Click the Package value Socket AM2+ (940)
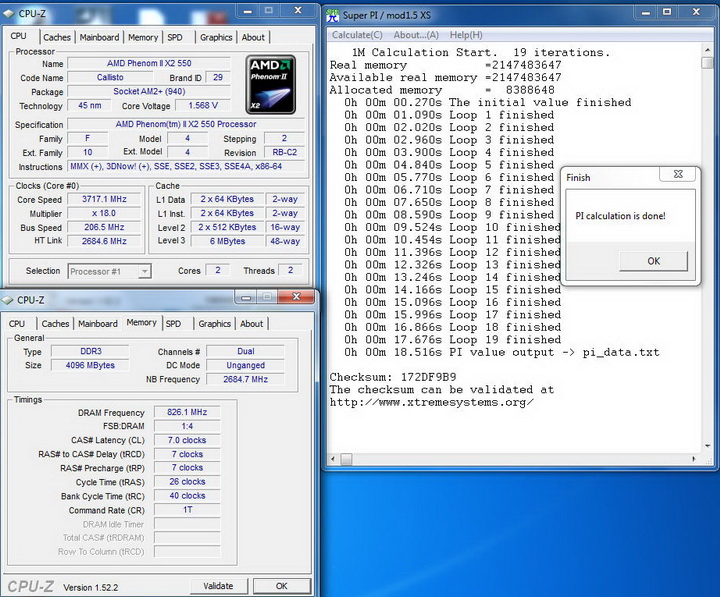The width and height of the screenshot is (720, 597). coord(149,91)
